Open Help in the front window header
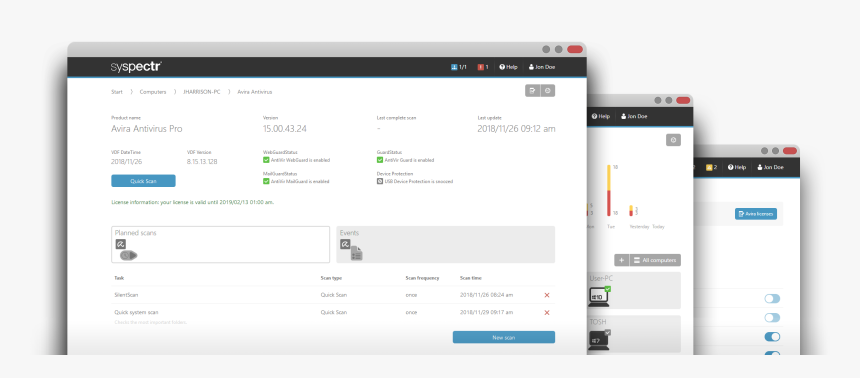The image size is (860, 378). point(508,67)
